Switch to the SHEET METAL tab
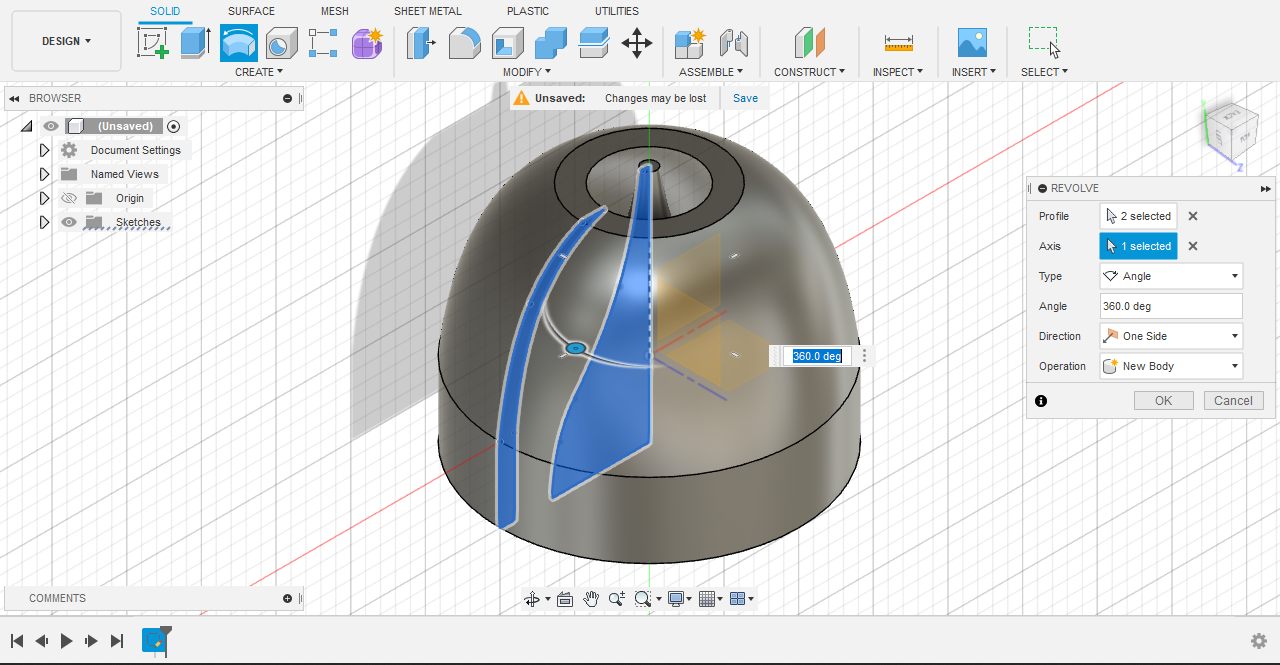This screenshot has width=1280, height=665. tap(428, 11)
